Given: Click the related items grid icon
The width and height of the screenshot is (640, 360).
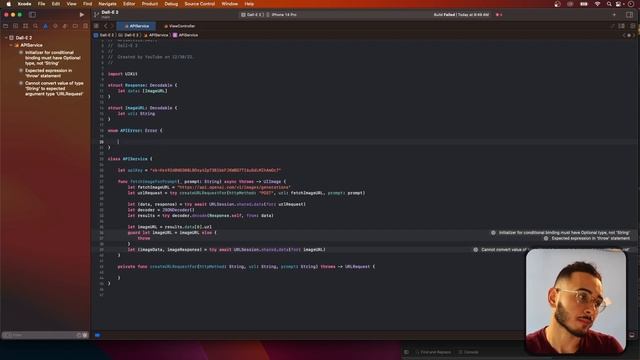Looking at the screenshot, I should [96, 26].
